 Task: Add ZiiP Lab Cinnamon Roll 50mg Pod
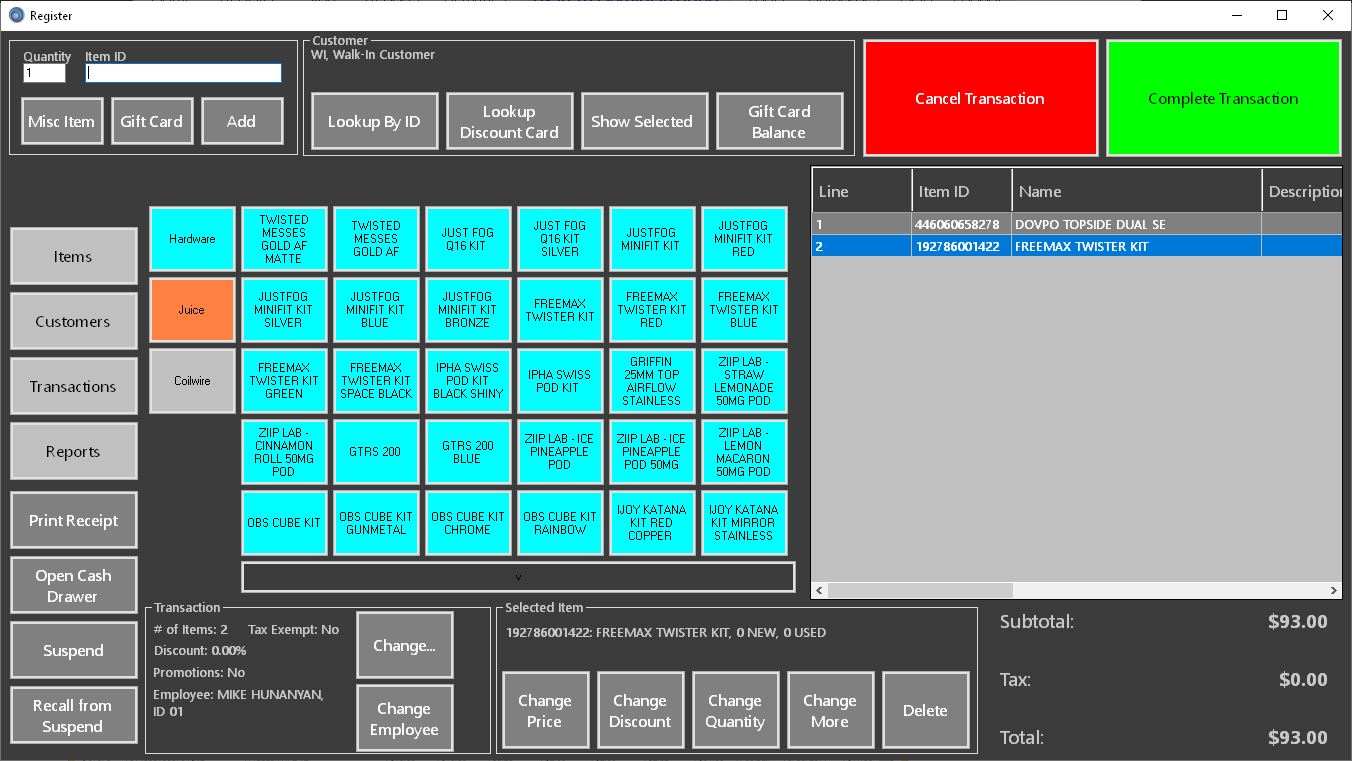tap(284, 452)
